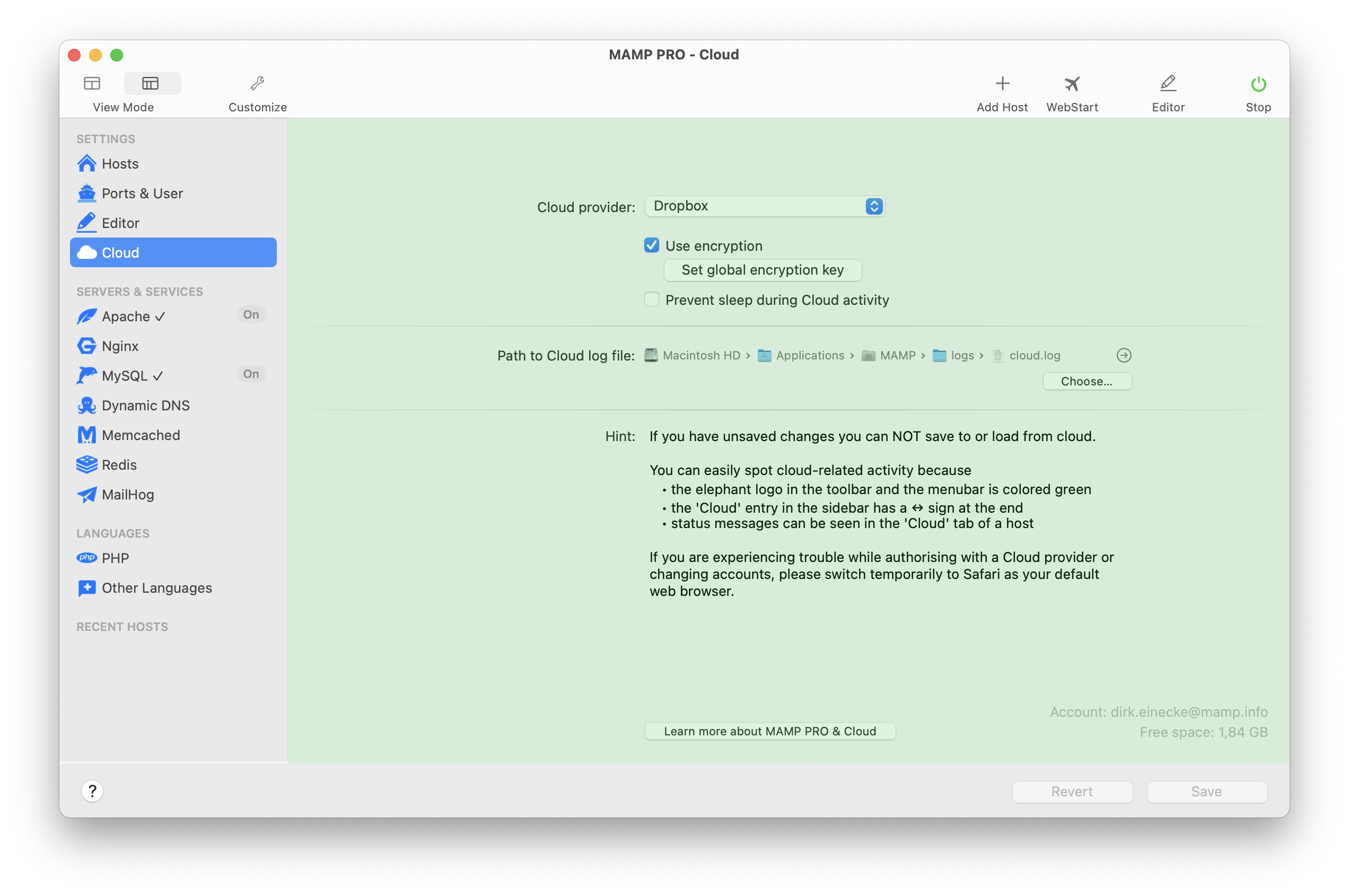1349x896 pixels.
Task: Switch to the compact view mode icon
Action: pyautogui.click(x=92, y=83)
